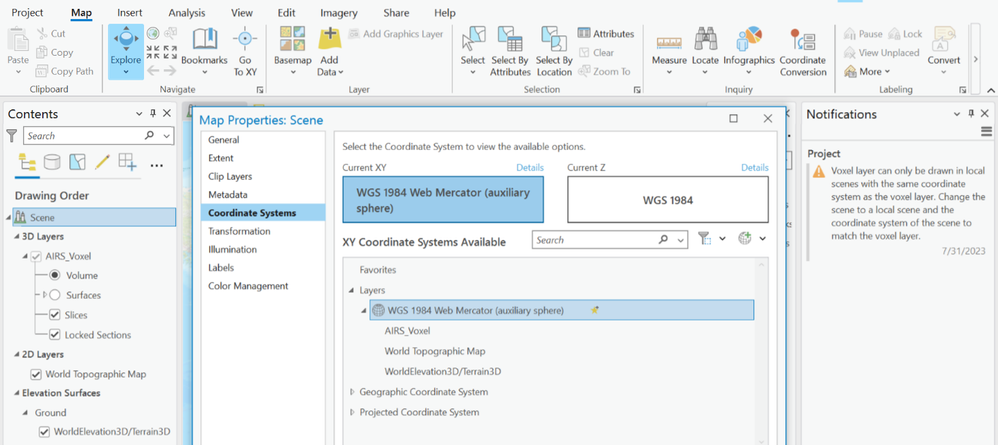Click the Contents pane search field
998x445 pixels.
click(x=85, y=136)
